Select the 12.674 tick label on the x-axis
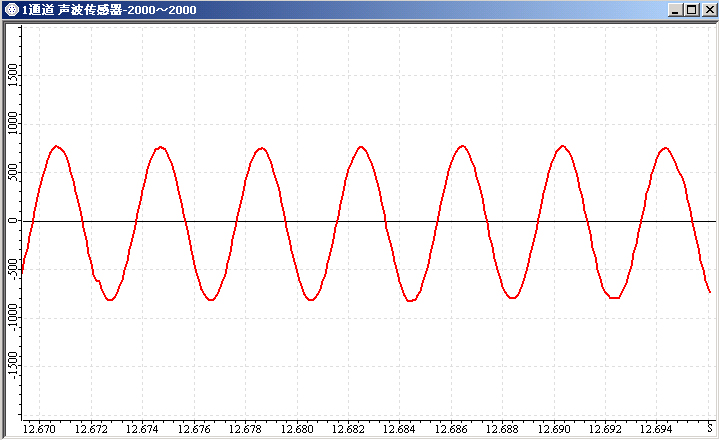 [143, 429]
